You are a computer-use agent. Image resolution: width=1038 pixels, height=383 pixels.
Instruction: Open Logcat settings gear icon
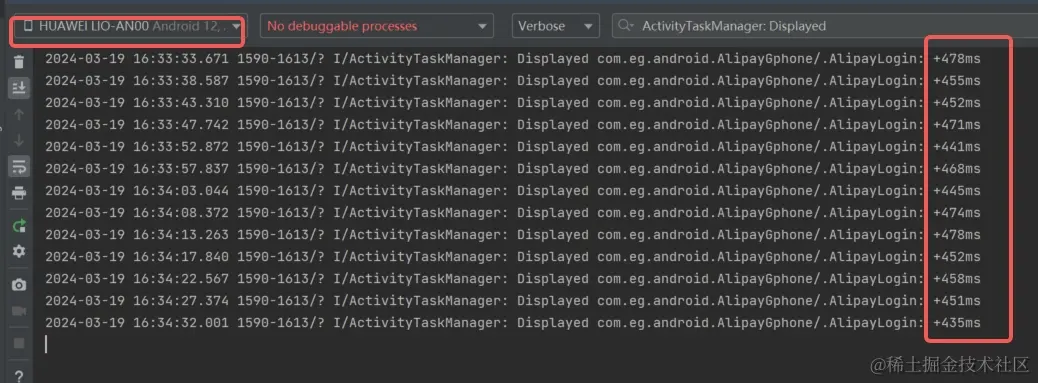pos(19,251)
